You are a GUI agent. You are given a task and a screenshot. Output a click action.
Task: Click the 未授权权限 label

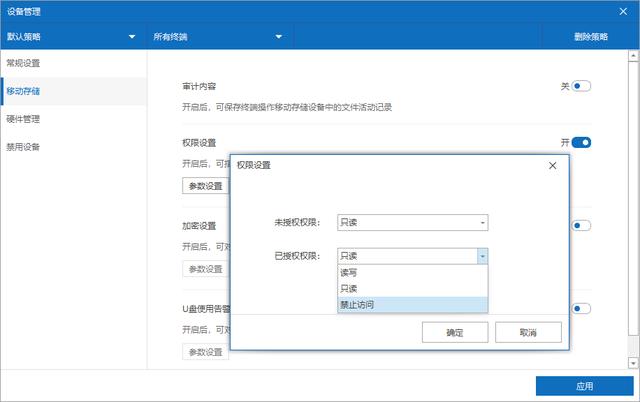pyautogui.click(x=297, y=222)
